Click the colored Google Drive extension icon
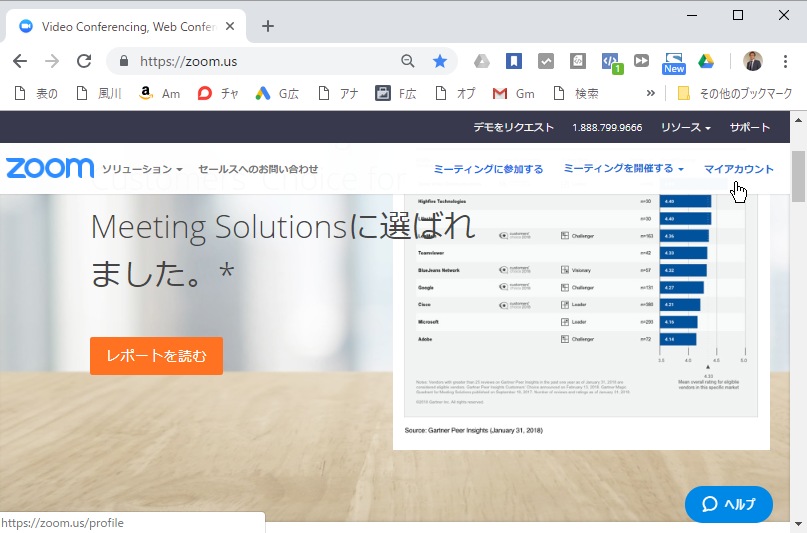The image size is (807, 533). [706, 61]
